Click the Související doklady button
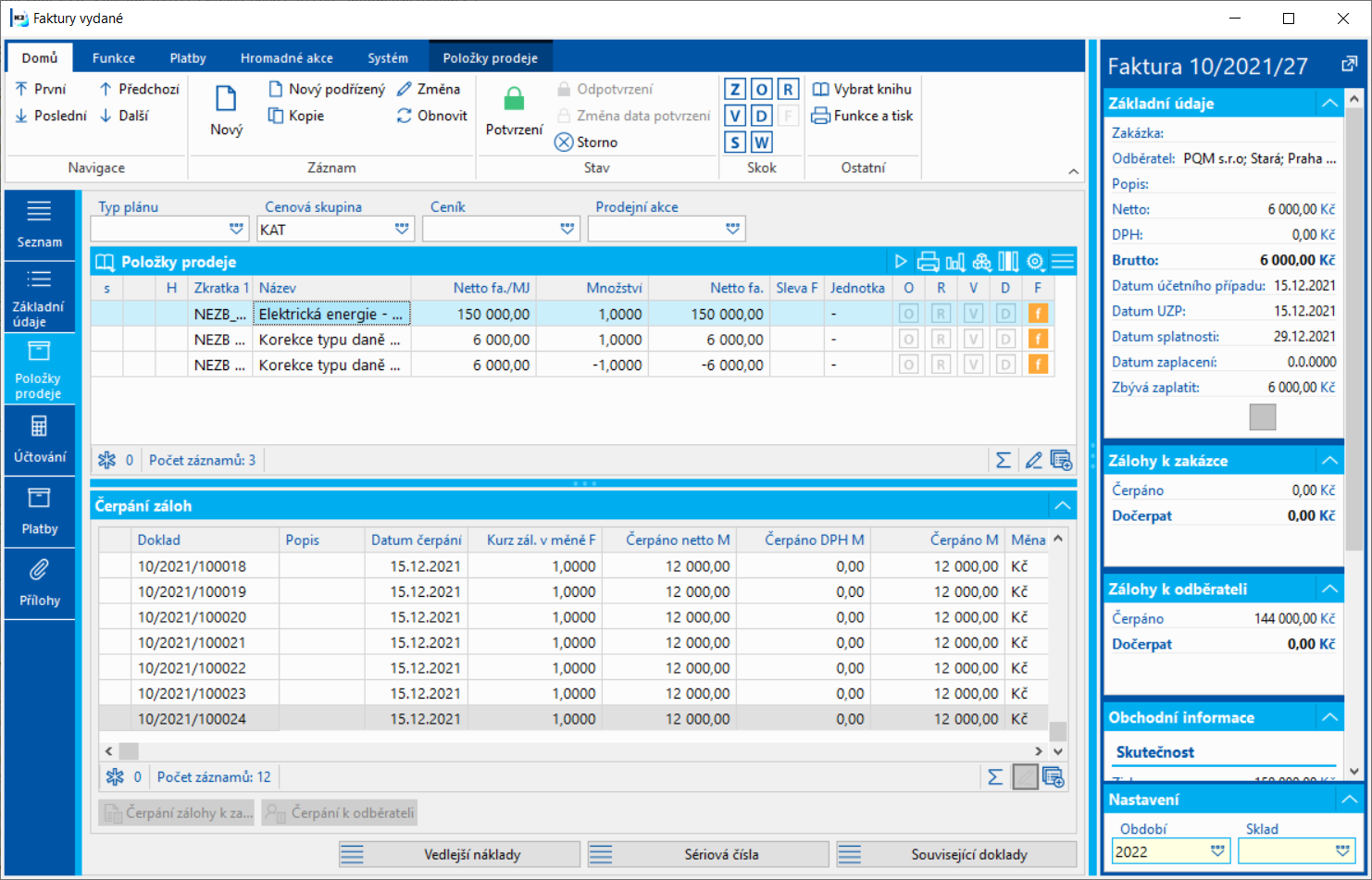Viewport: 1372px width, 880px height. point(956,854)
